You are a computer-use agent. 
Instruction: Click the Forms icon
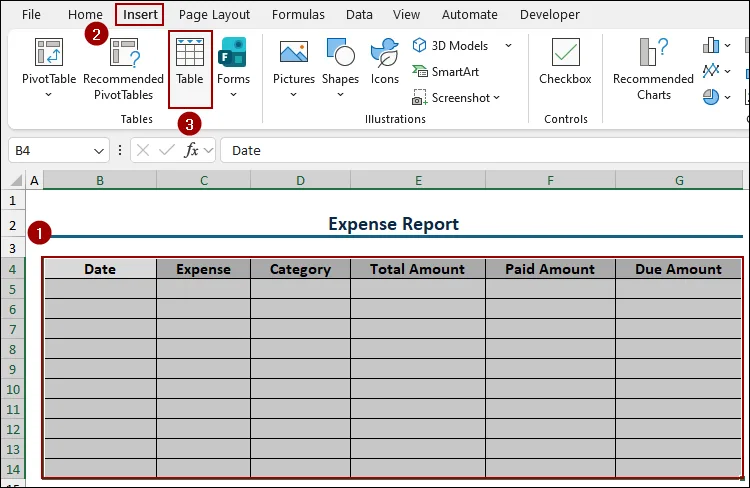tap(233, 52)
